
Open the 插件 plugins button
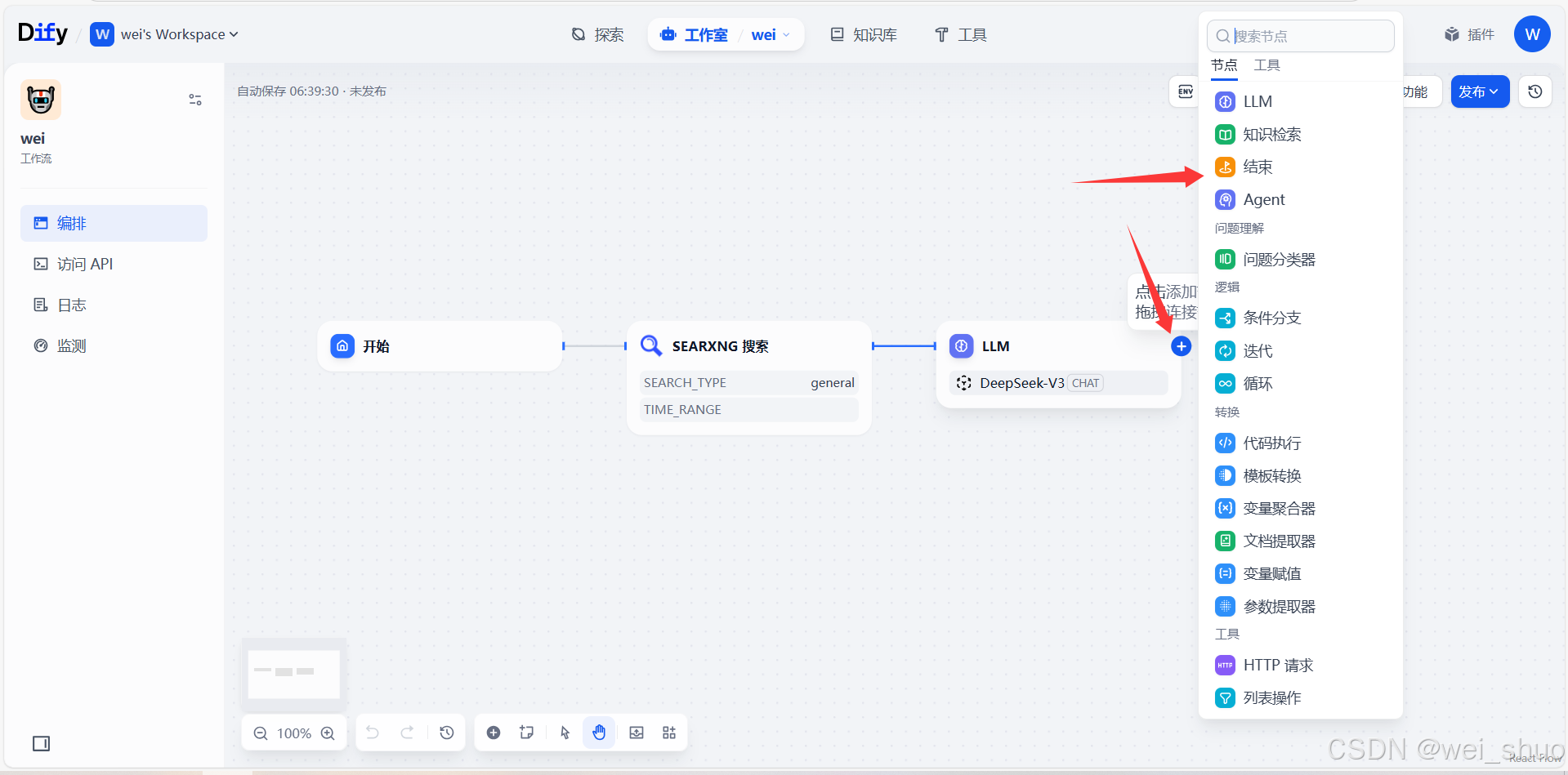pyautogui.click(x=1469, y=34)
